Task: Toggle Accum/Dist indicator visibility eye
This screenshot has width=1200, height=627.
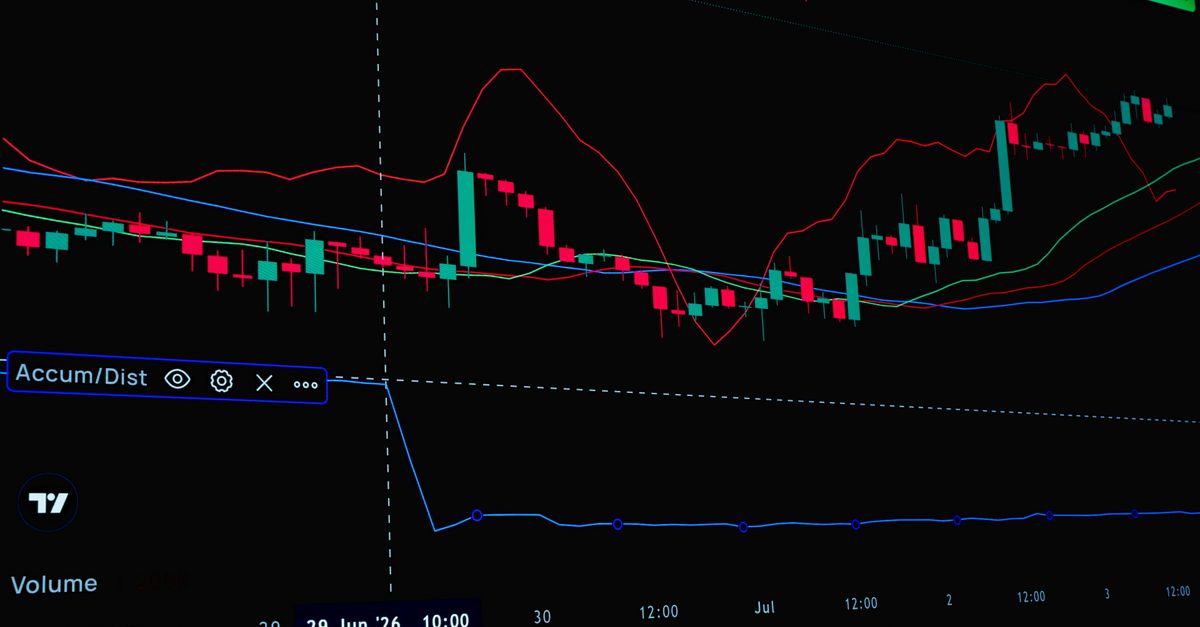Action: (x=177, y=379)
